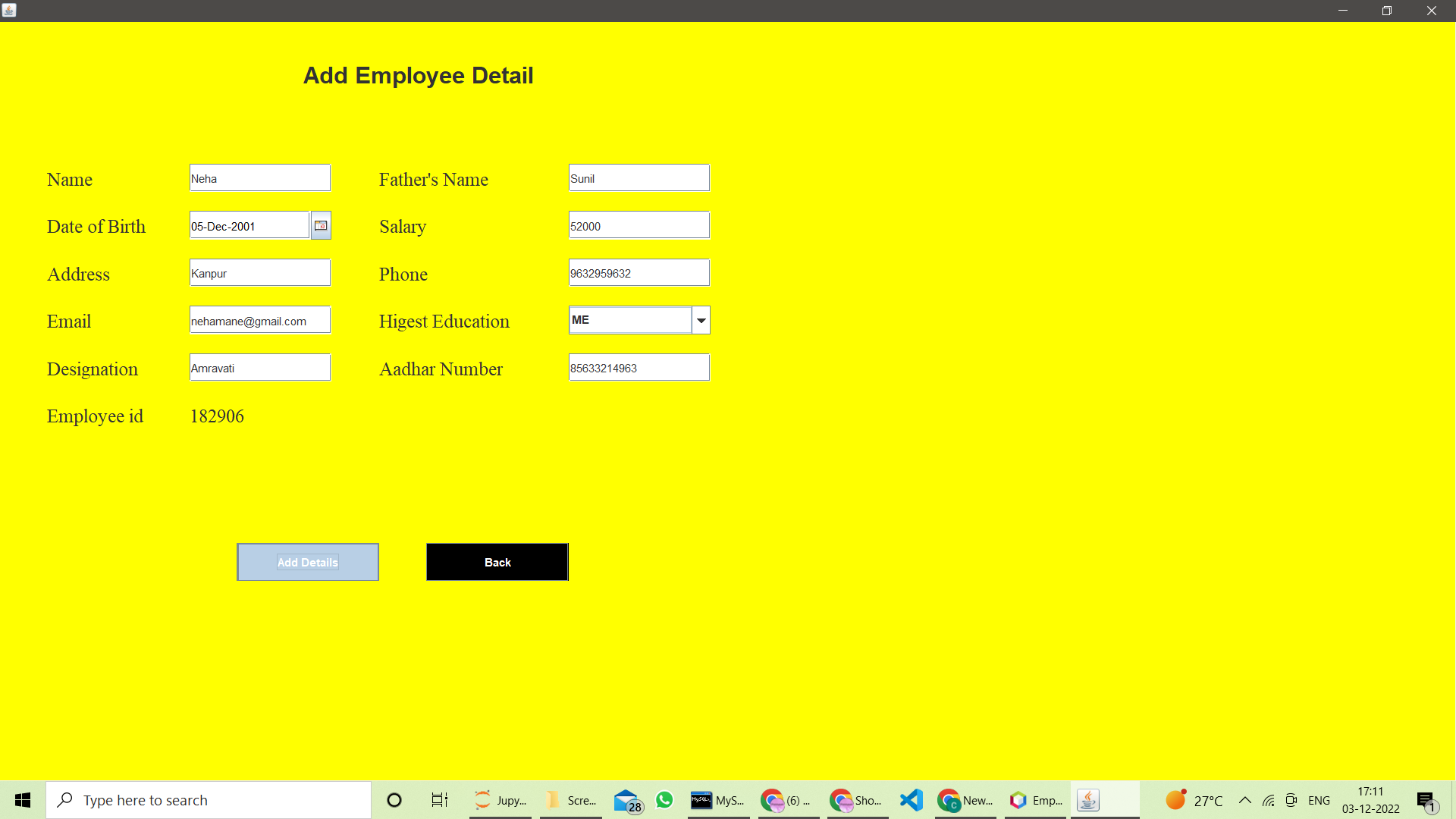Open Visual Studio Code from the taskbar
The width and height of the screenshot is (1456, 819).
911,799
